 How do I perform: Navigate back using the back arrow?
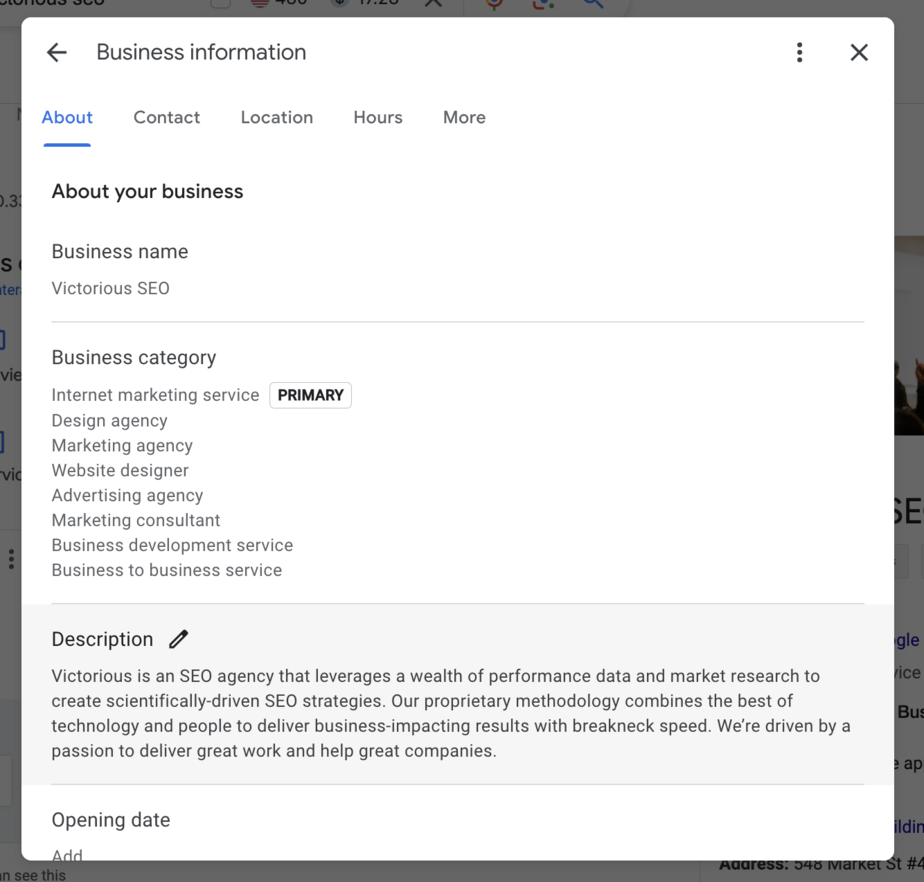[57, 52]
